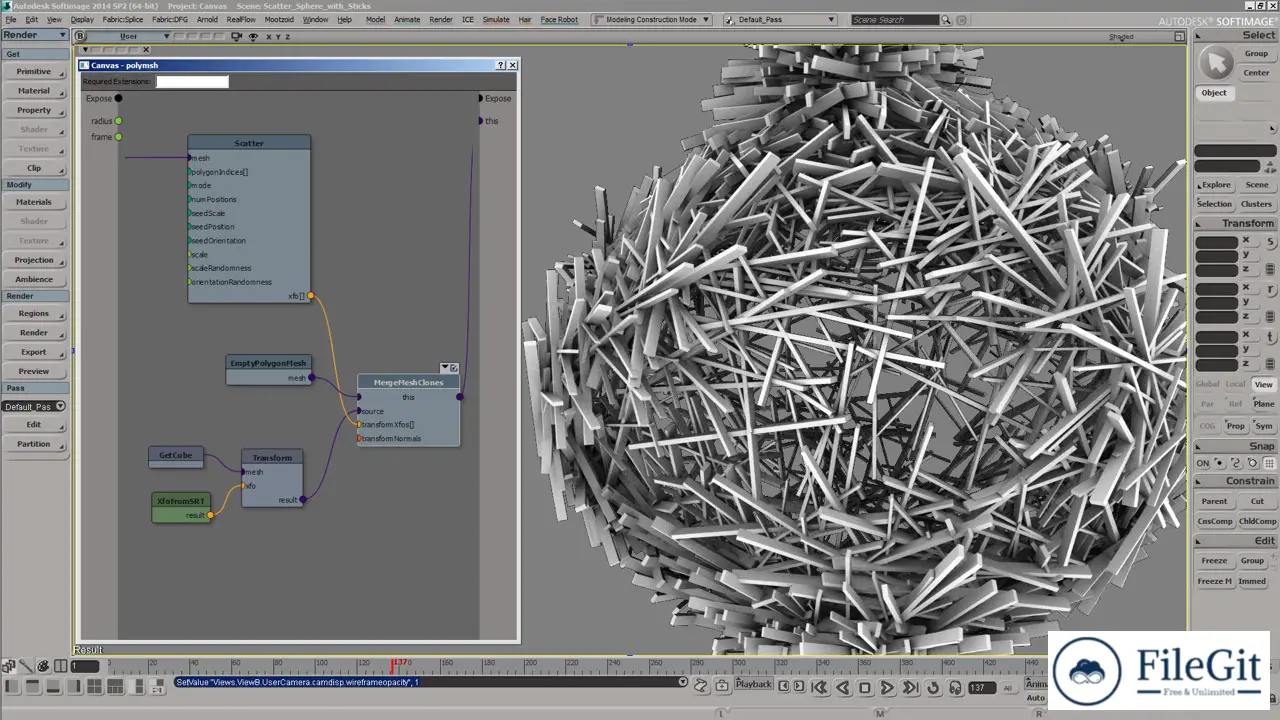Click the play forward button

tap(887, 688)
